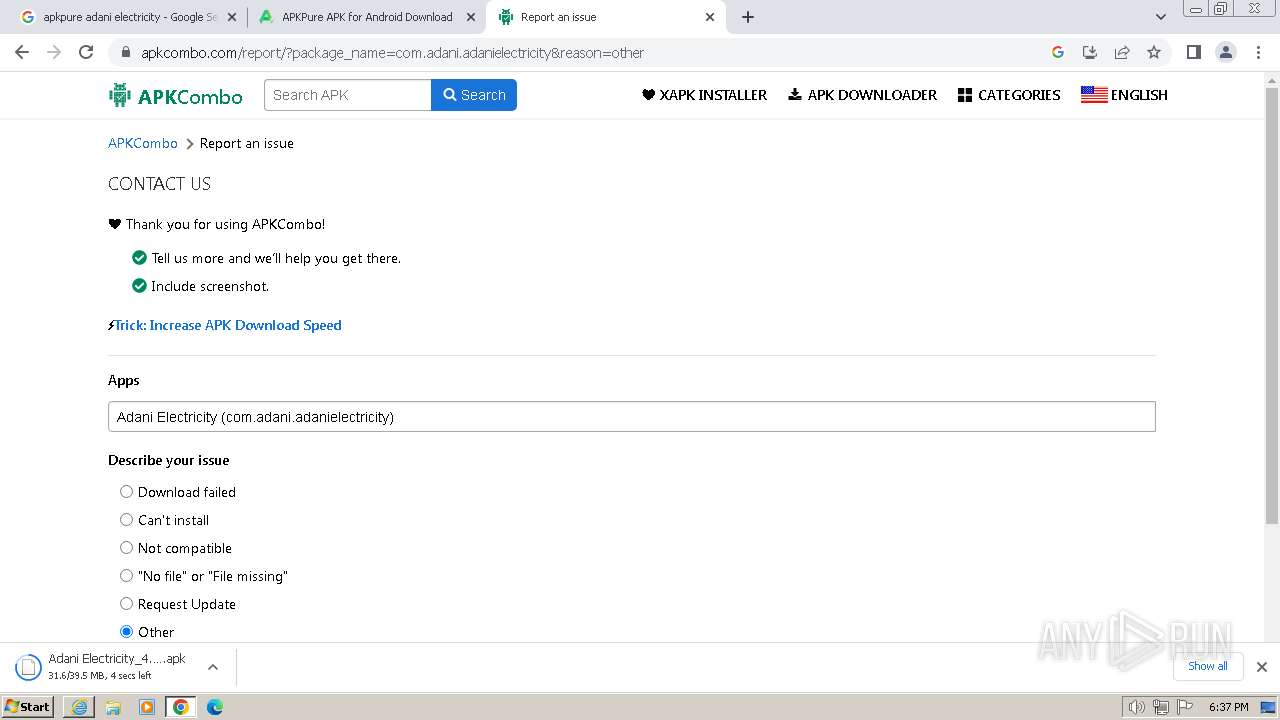Open the Windows Start menu

[x=28, y=707]
